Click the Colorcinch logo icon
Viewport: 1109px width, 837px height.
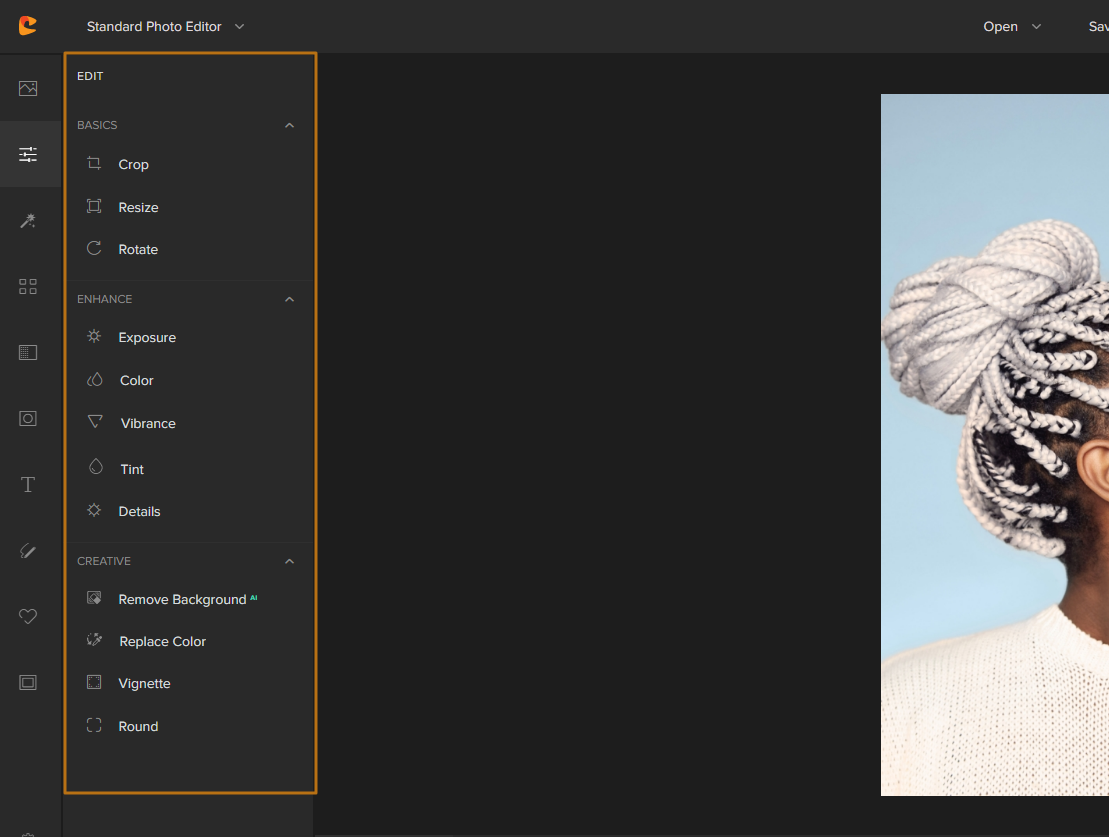(x=28, y=26)
